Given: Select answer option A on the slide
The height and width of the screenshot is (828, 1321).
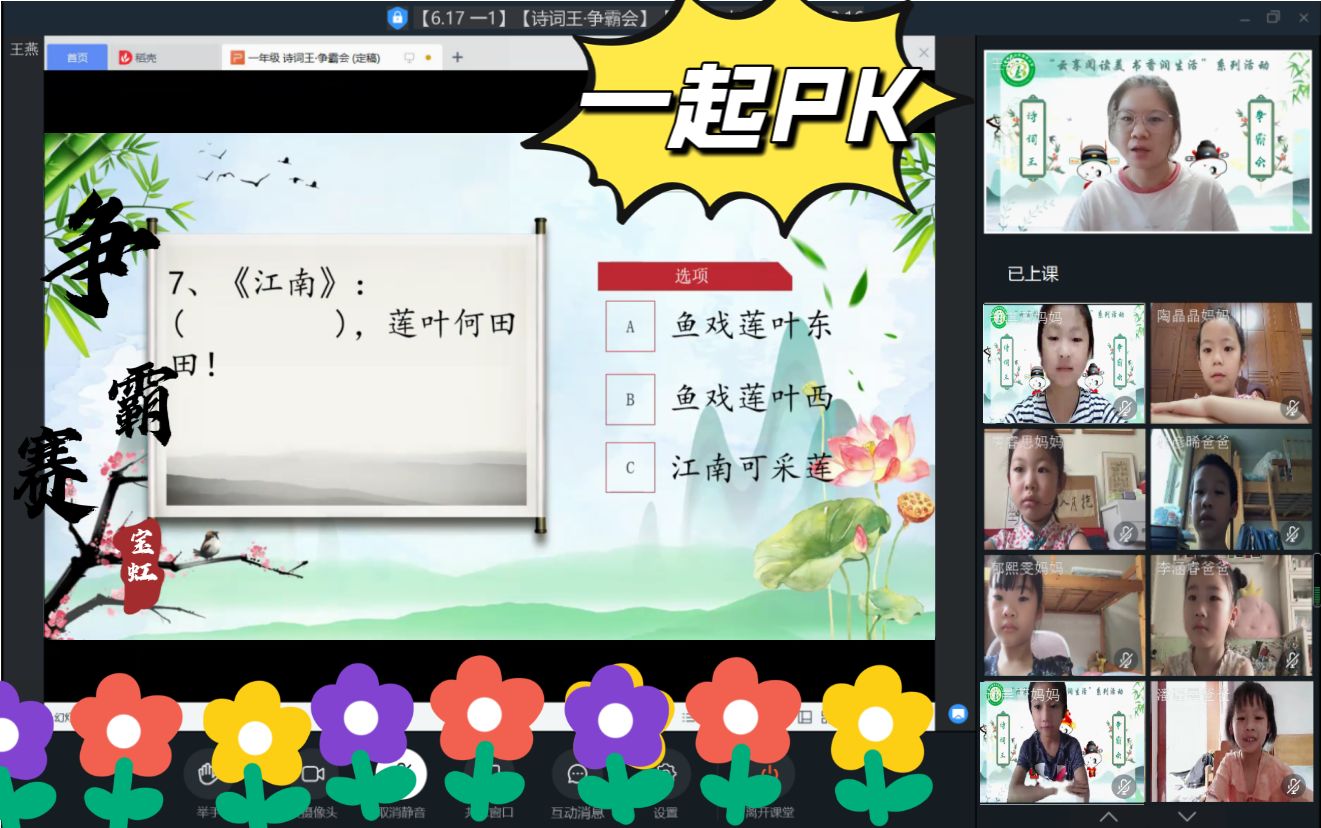Looking at the screenshot, I should pyautogui.click(x=630, y=326).
